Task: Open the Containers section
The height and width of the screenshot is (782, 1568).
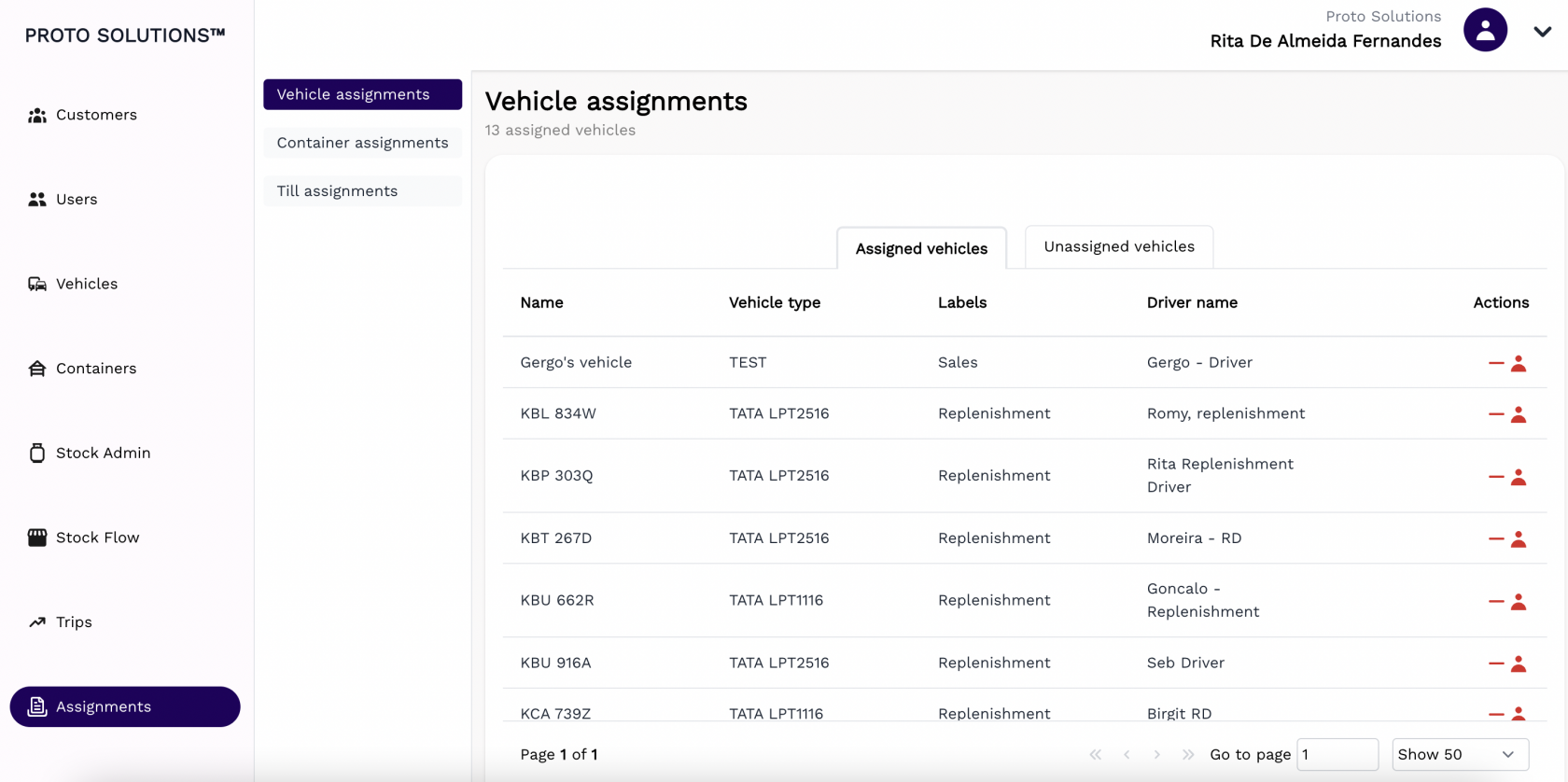Action: click(82, 369)
